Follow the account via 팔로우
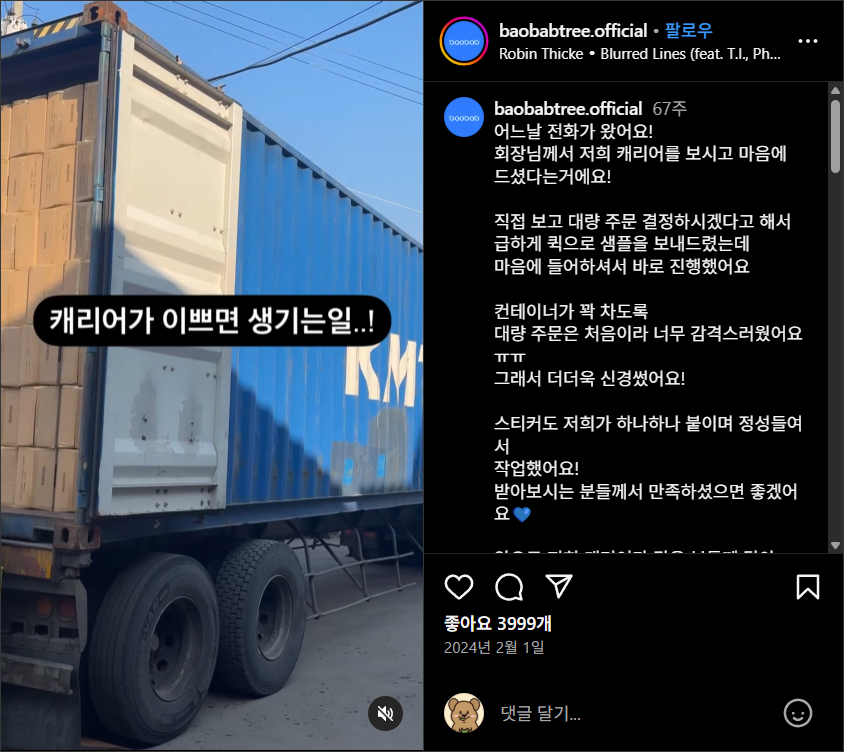 688,30
